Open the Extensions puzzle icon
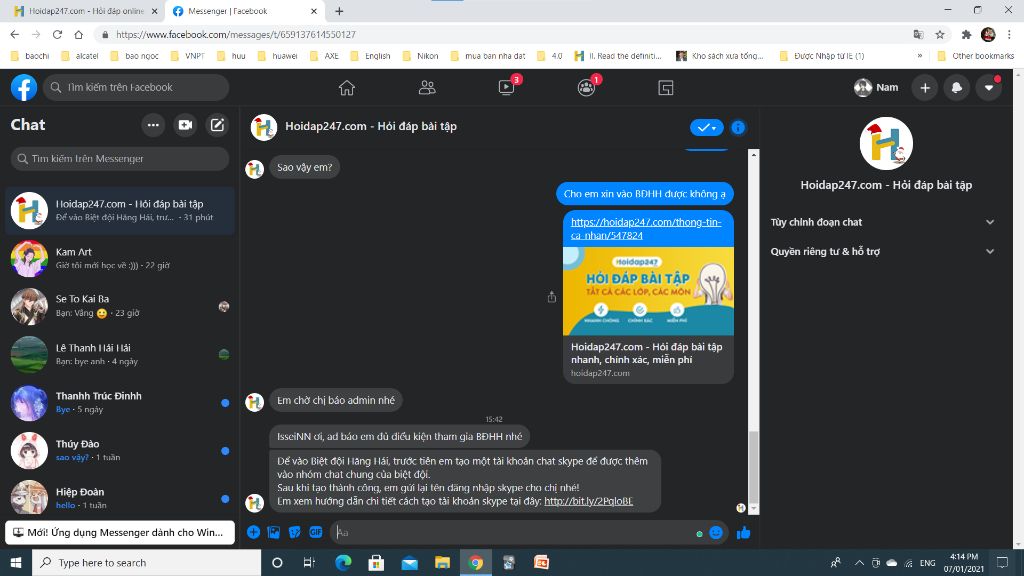This screenshot has height=576, width=1024. 966,35
